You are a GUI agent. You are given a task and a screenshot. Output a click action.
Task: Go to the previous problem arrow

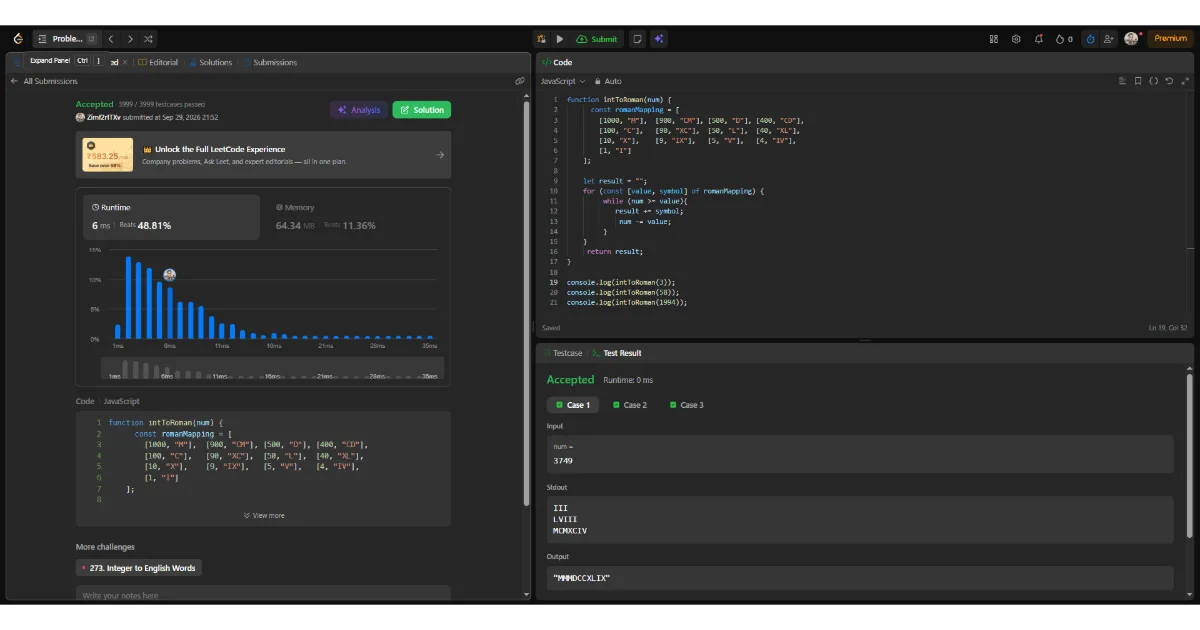pos(111,39)
